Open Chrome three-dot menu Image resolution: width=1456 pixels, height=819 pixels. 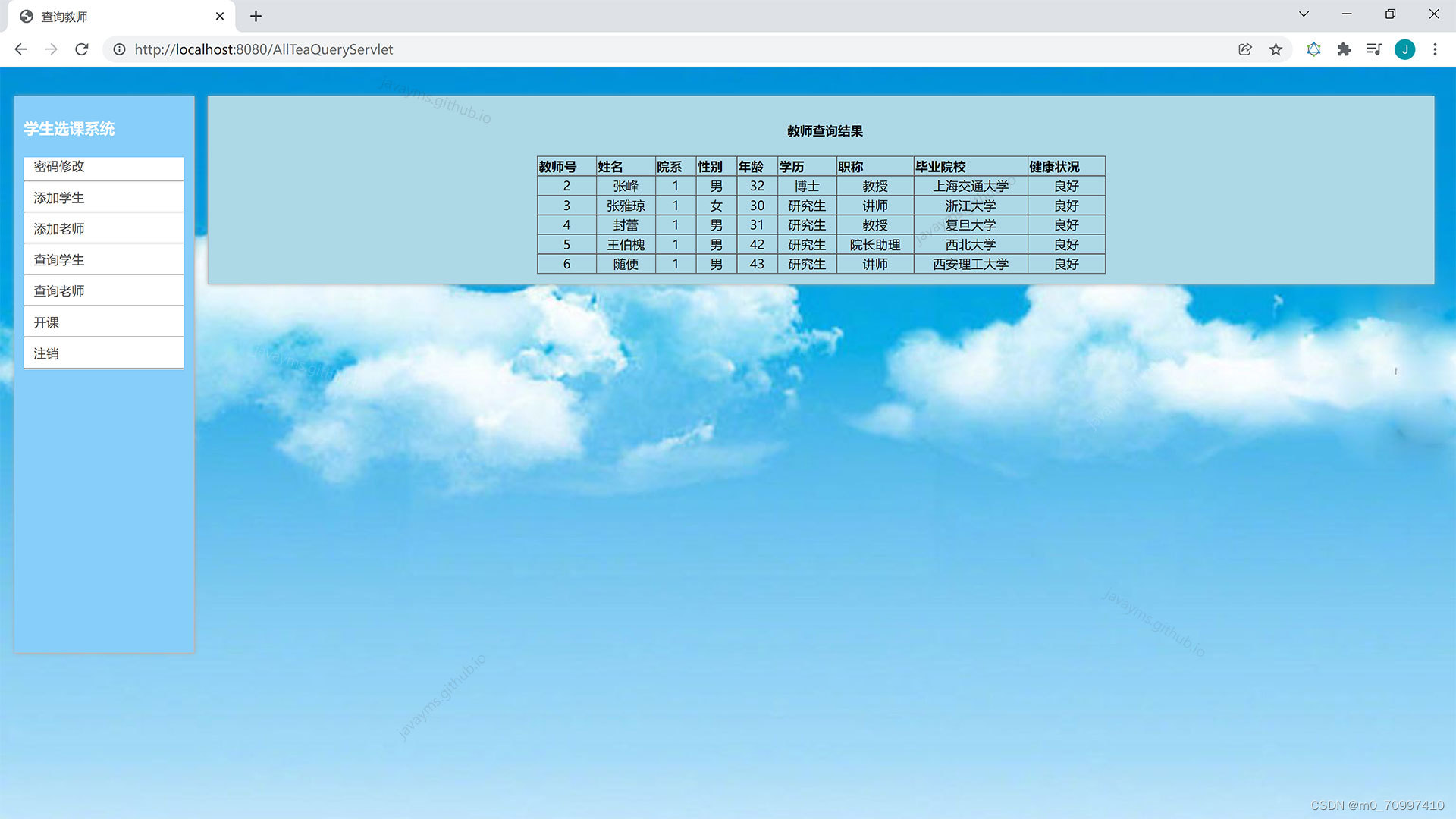pos(1435,49)
